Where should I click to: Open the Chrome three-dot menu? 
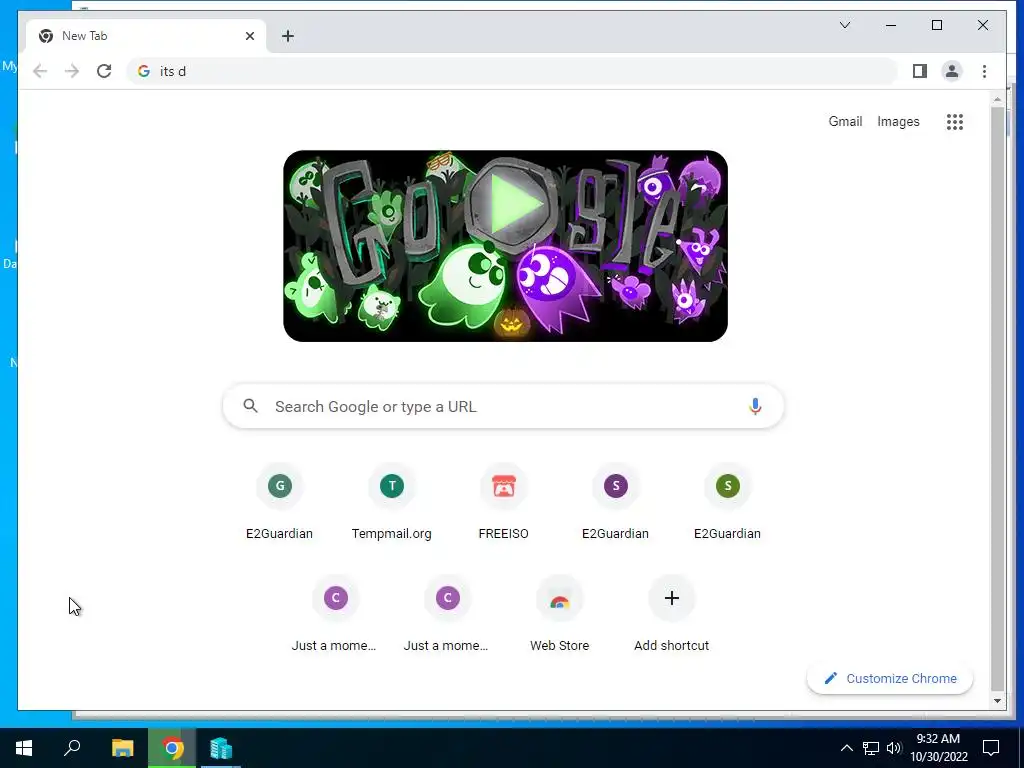click(x=984, y=71)
